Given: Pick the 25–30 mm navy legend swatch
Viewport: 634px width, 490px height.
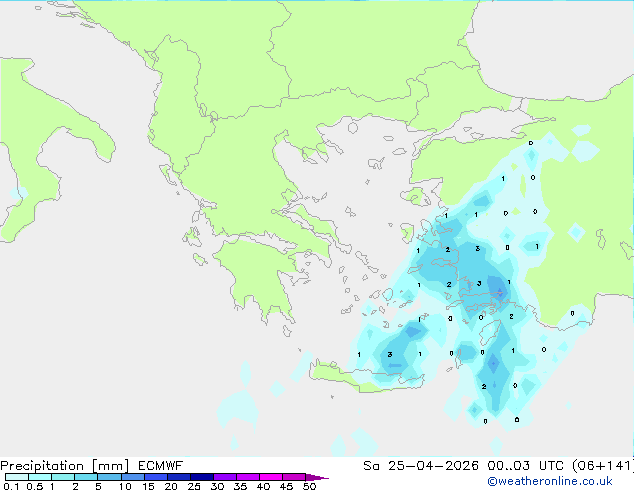Looking at the screenshot, I should pos(202,477).
